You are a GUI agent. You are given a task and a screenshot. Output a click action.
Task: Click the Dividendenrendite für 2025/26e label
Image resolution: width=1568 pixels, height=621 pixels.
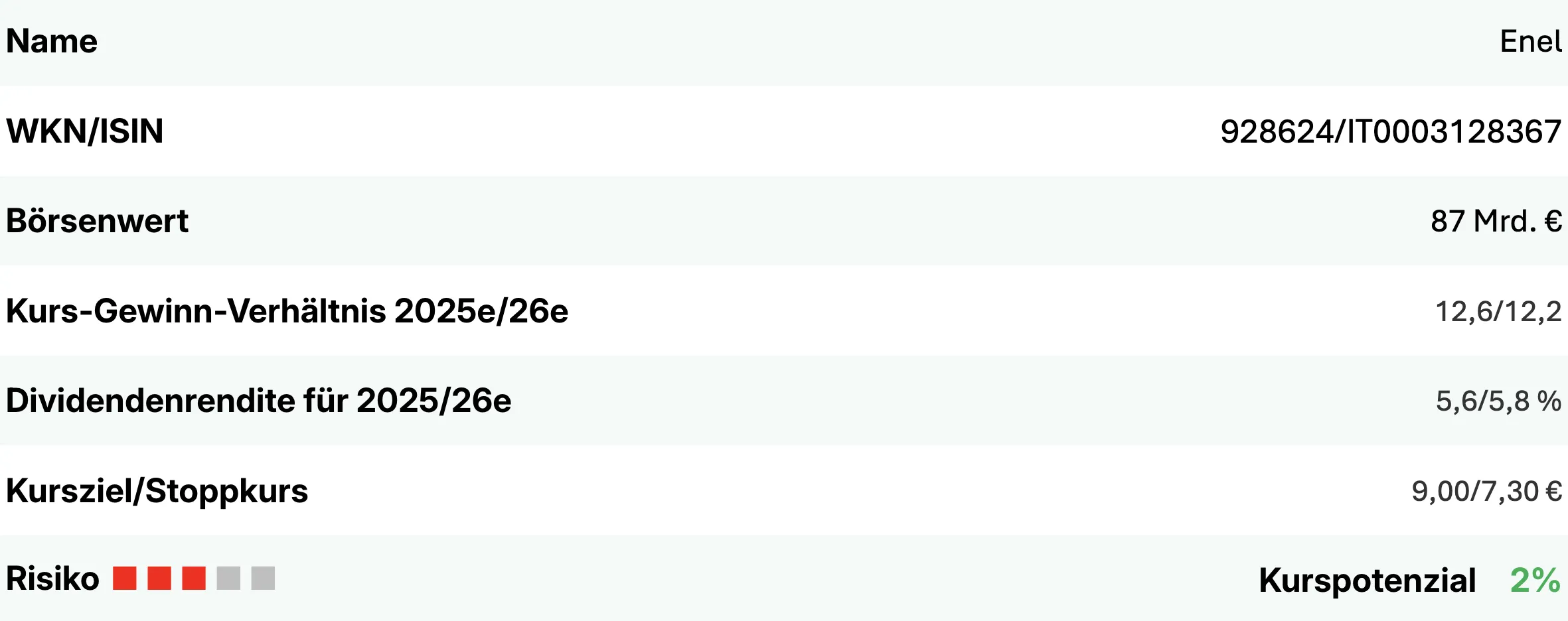(x=258, y=401)
